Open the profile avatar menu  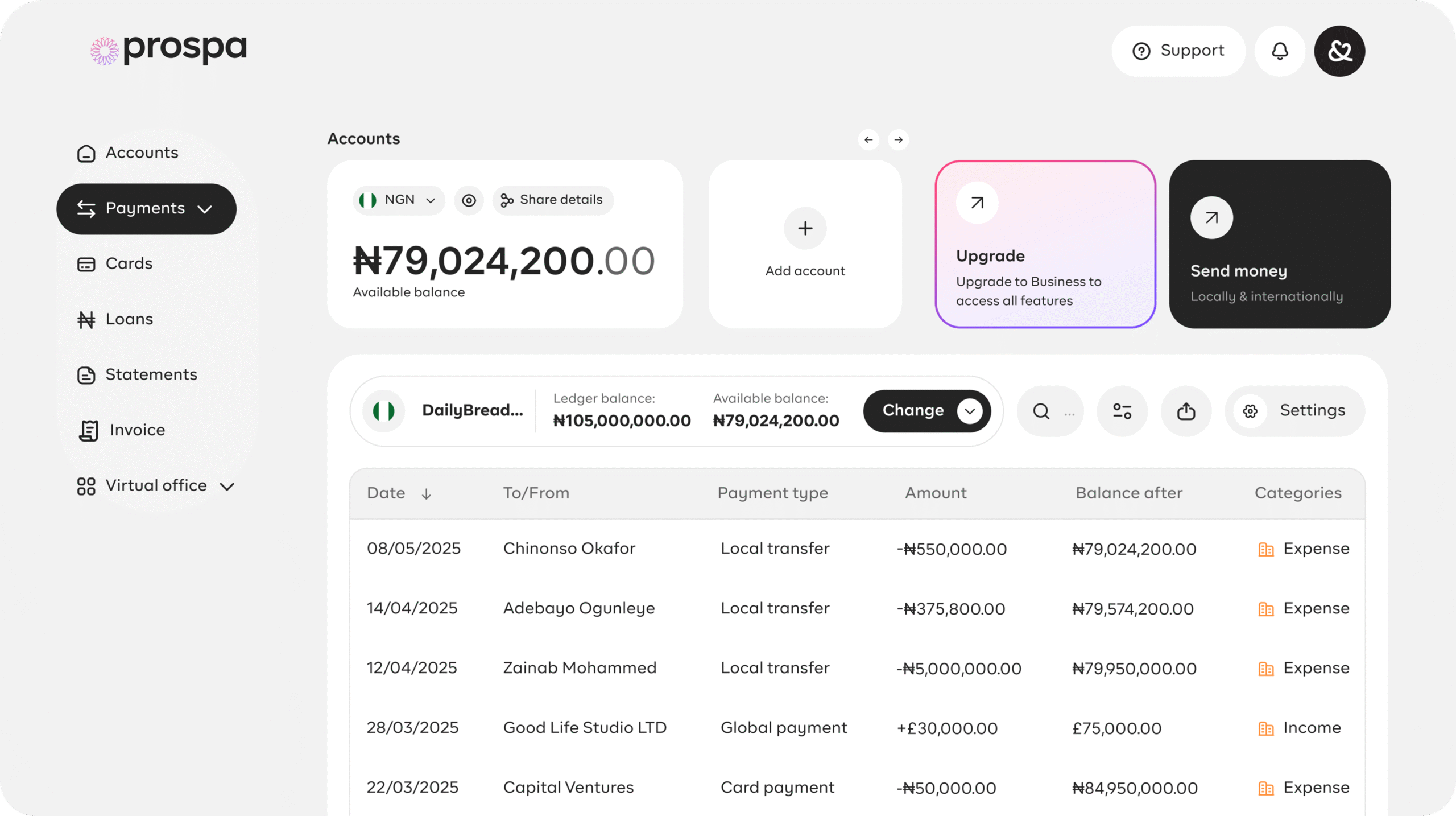1339,51
